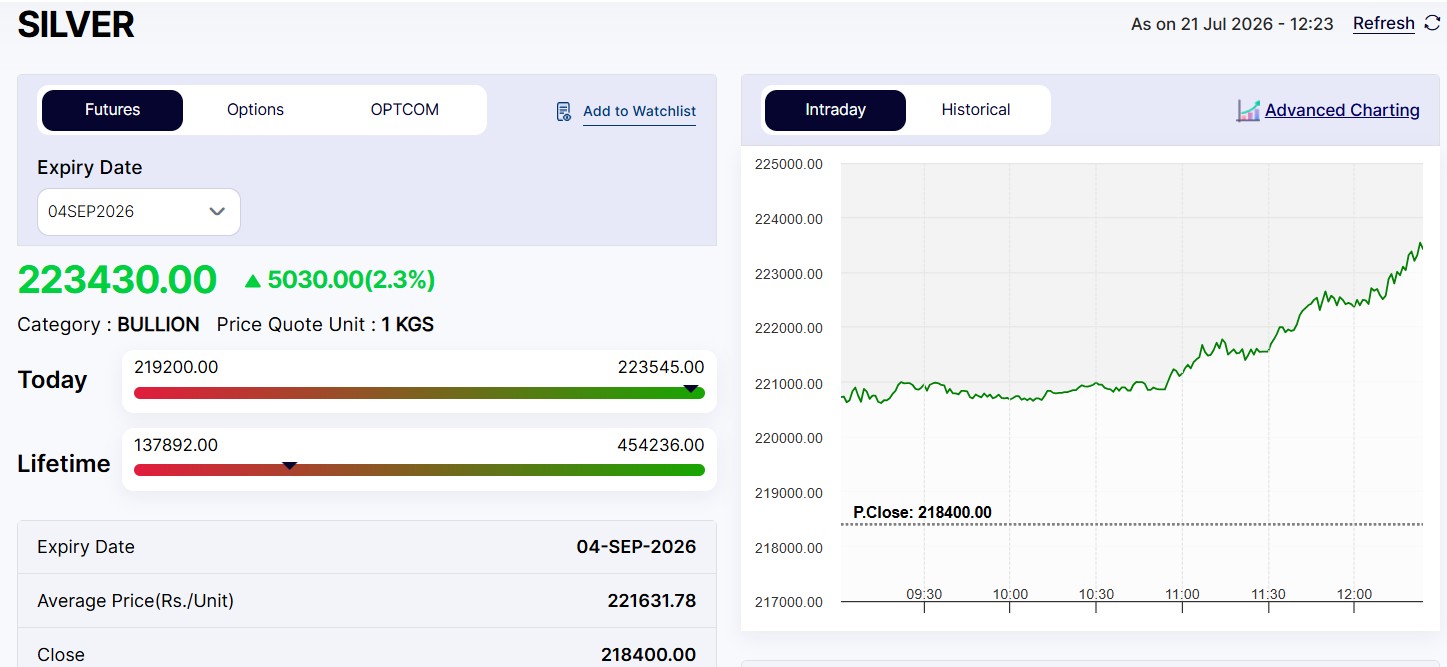Click the Category : BULLION text
Screen dimensions: 1447x667
(x=108, y=325)
